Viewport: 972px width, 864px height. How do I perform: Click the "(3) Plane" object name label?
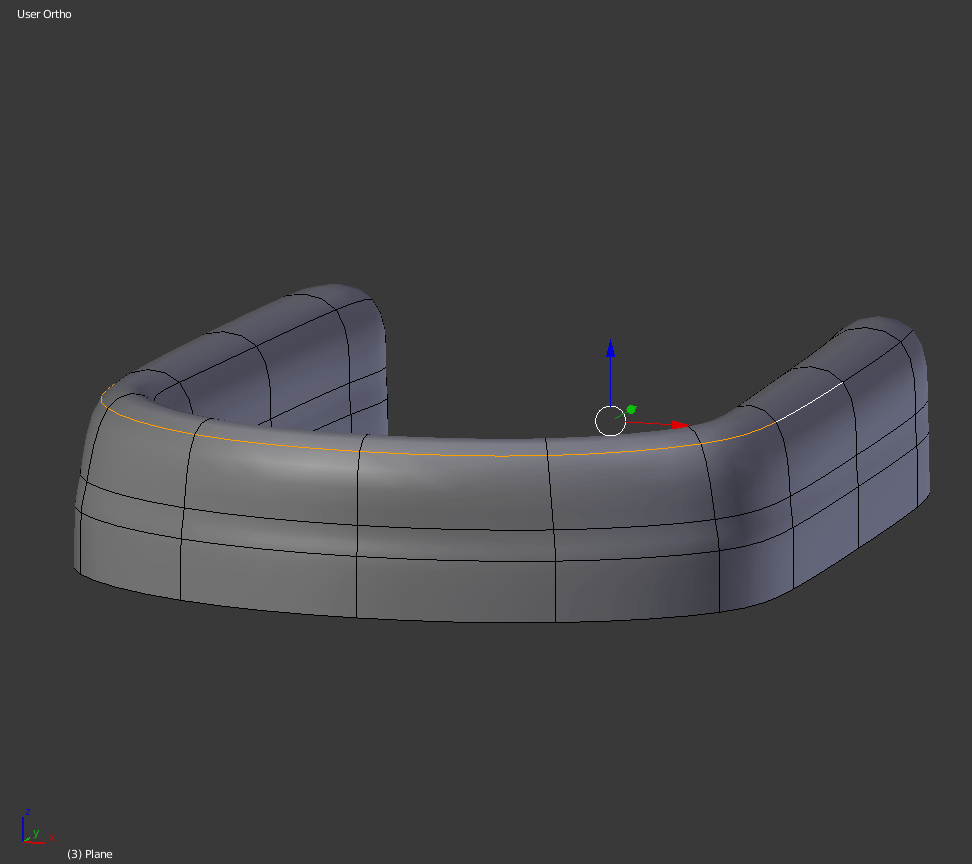click(x=89, y=854)
